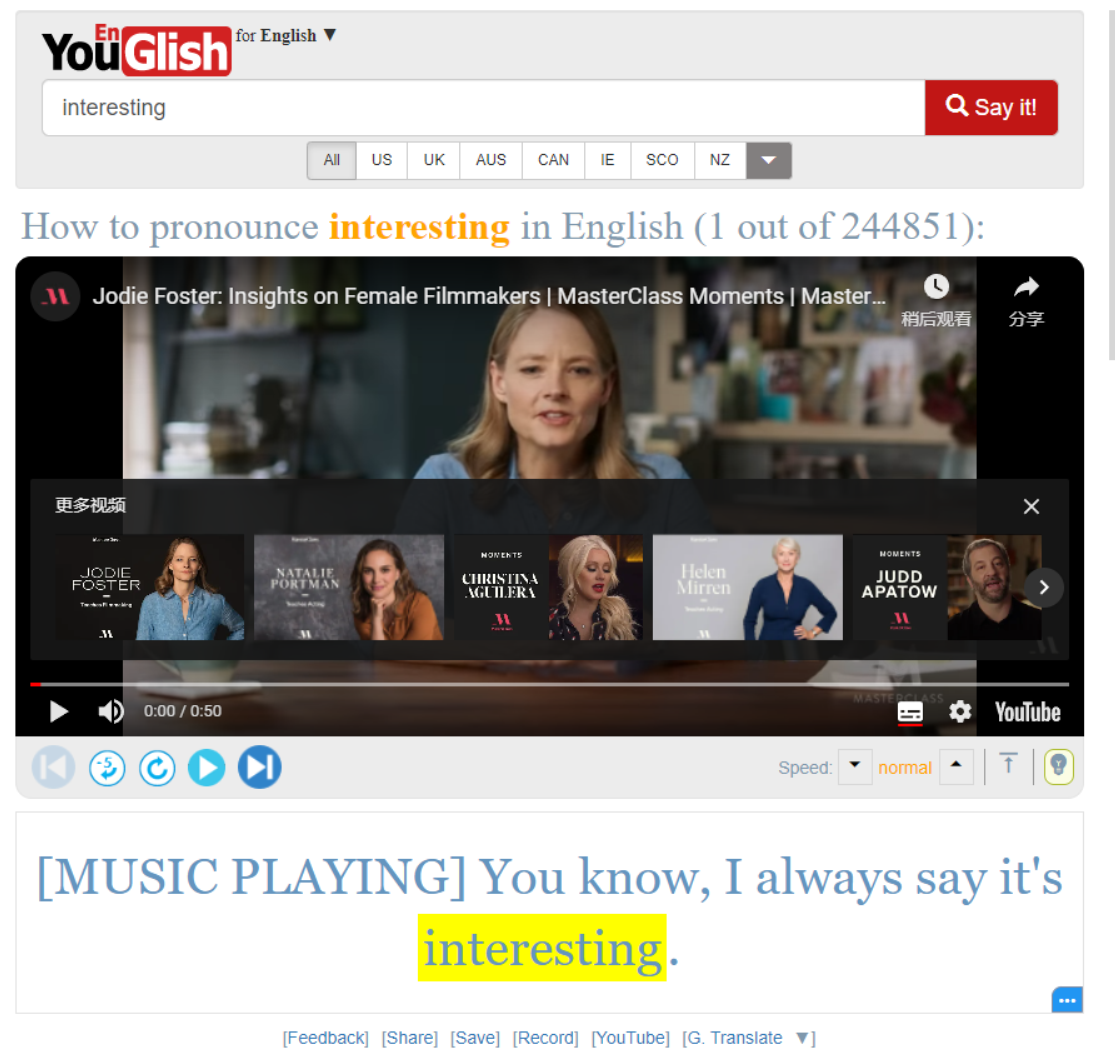Click the red 'Say it!' search button

coord(991,107)
